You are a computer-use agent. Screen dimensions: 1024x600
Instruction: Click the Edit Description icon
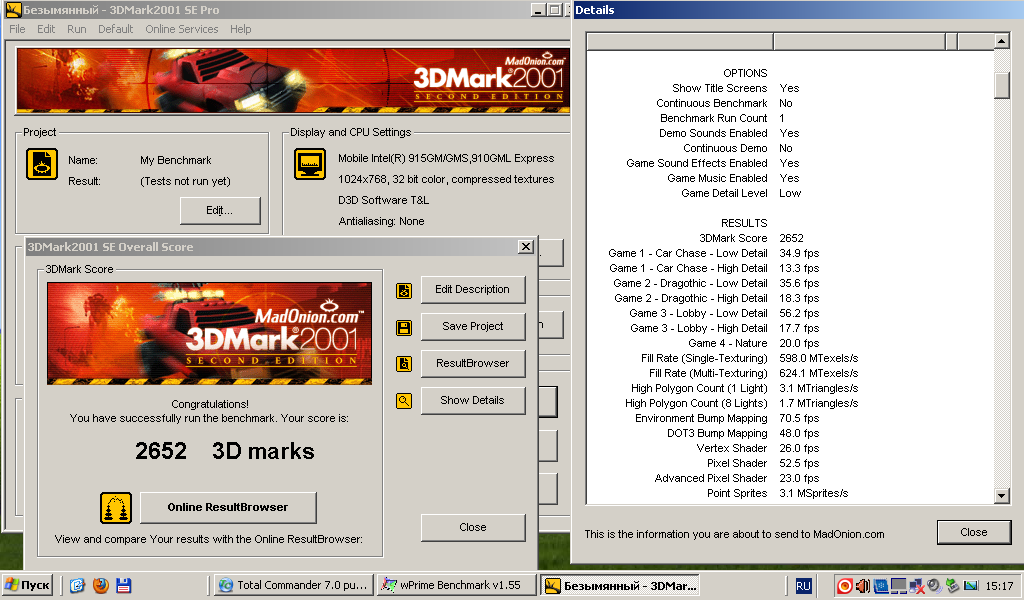pos(404,291)
